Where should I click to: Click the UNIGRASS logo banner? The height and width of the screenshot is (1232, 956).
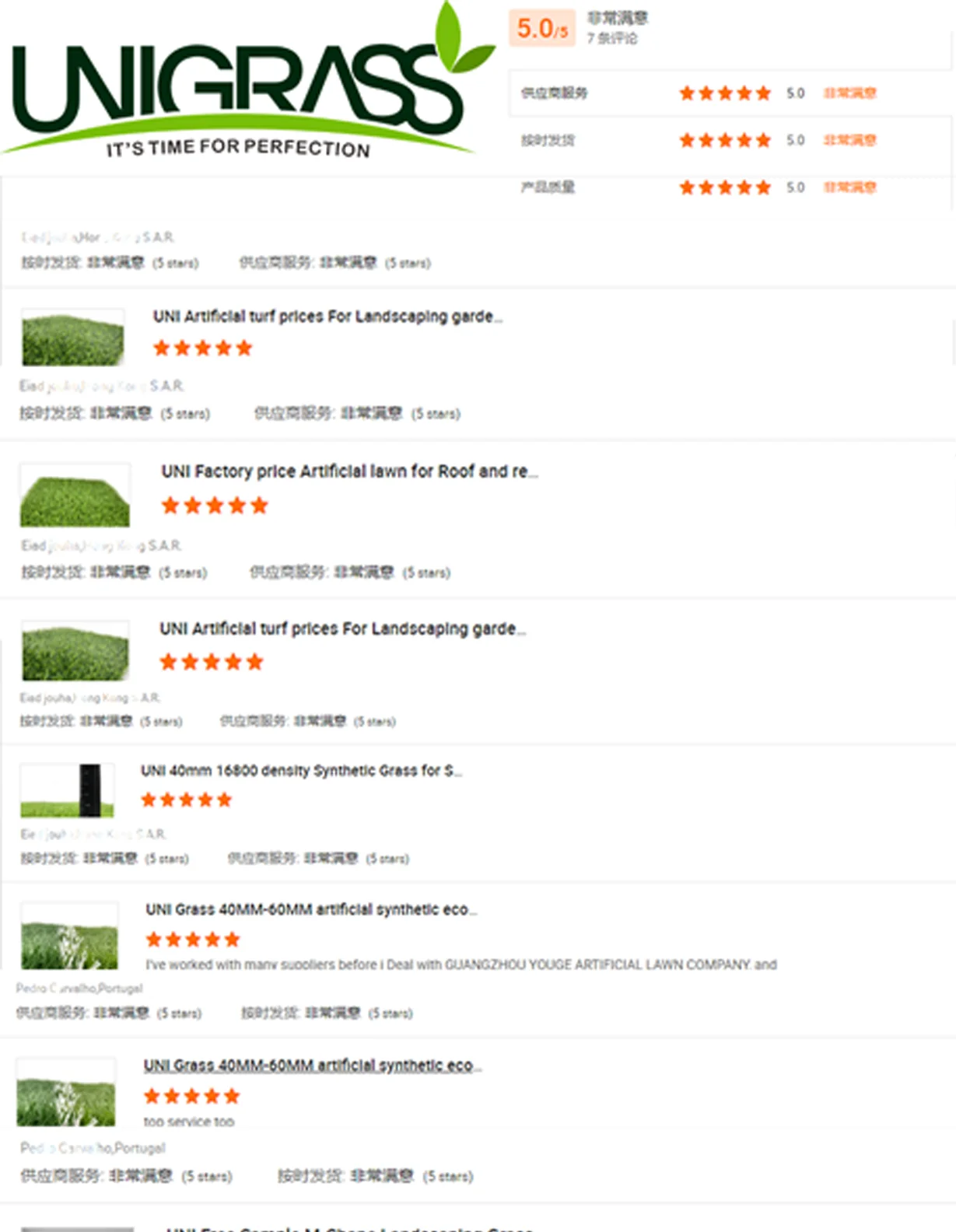pyautogui.click(x=249, y=86)
